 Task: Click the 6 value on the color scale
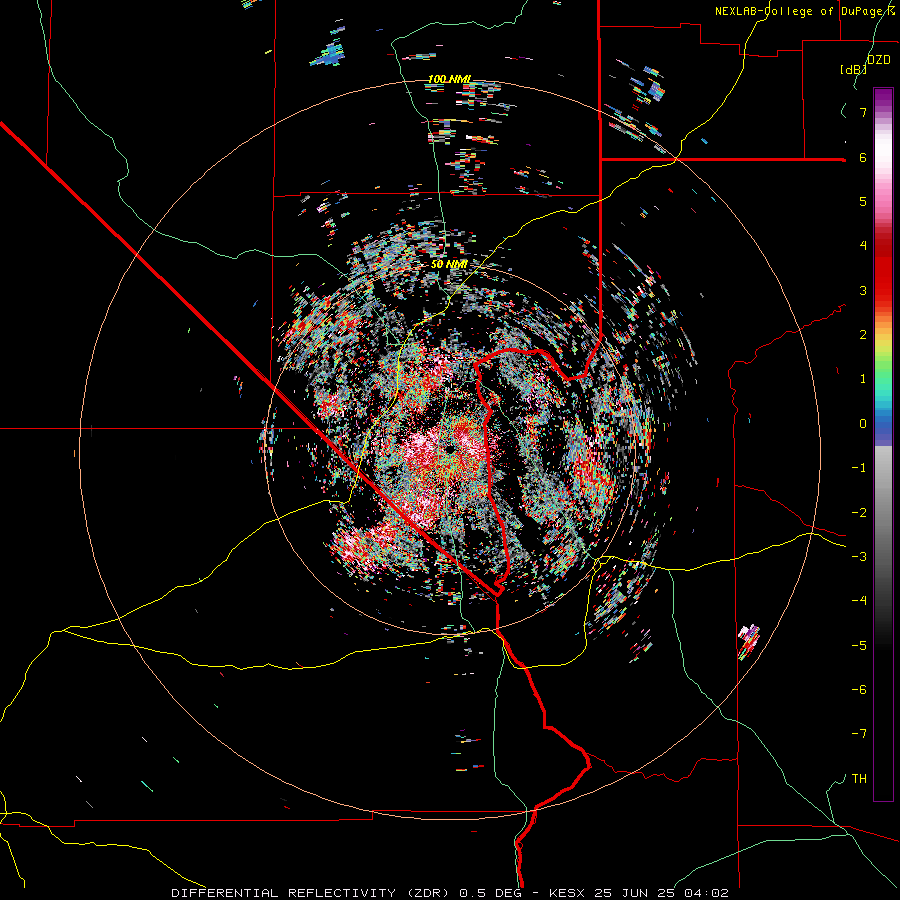coord(863,157)
